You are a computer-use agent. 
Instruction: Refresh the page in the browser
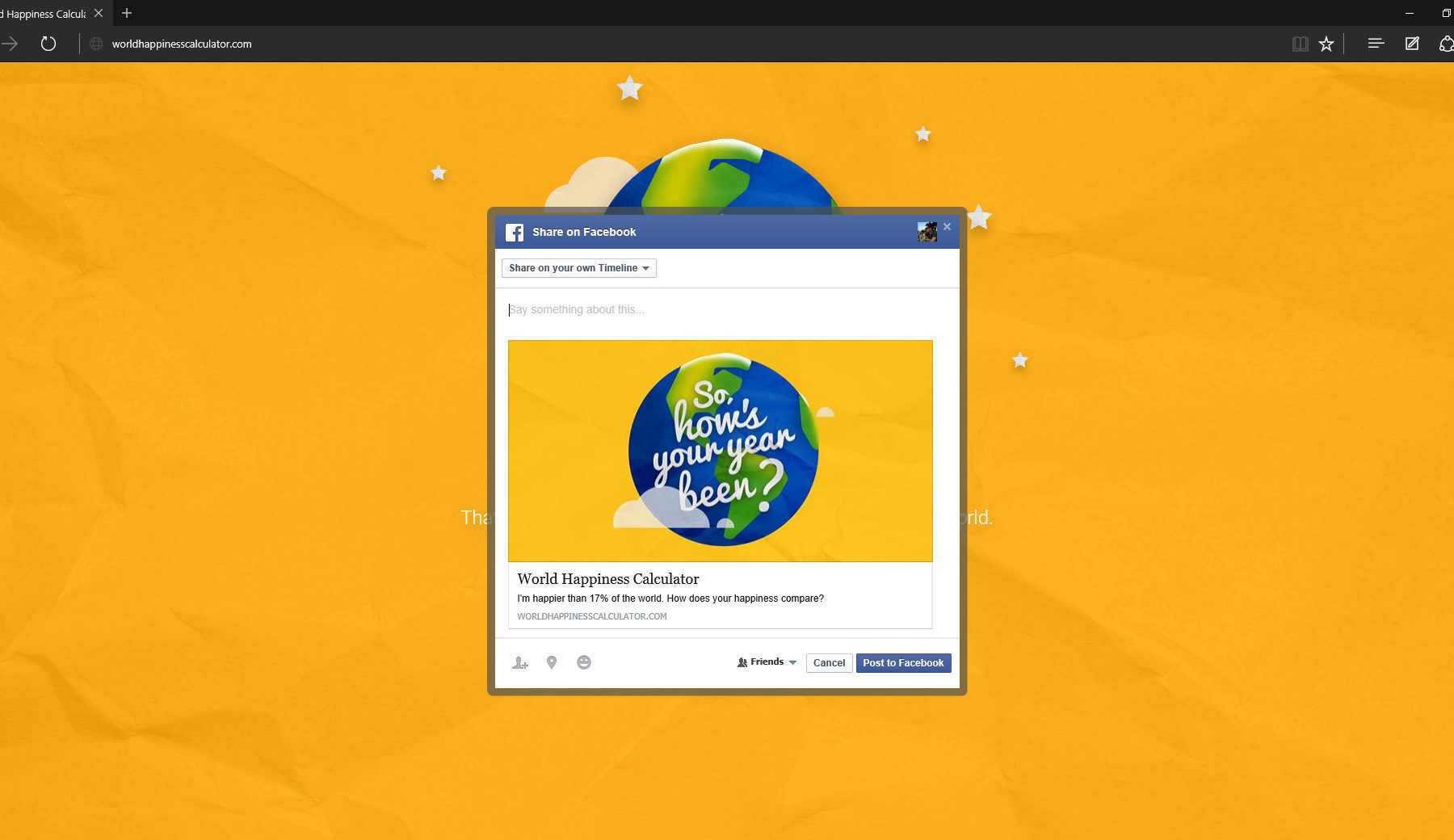[x=48, y=44]
